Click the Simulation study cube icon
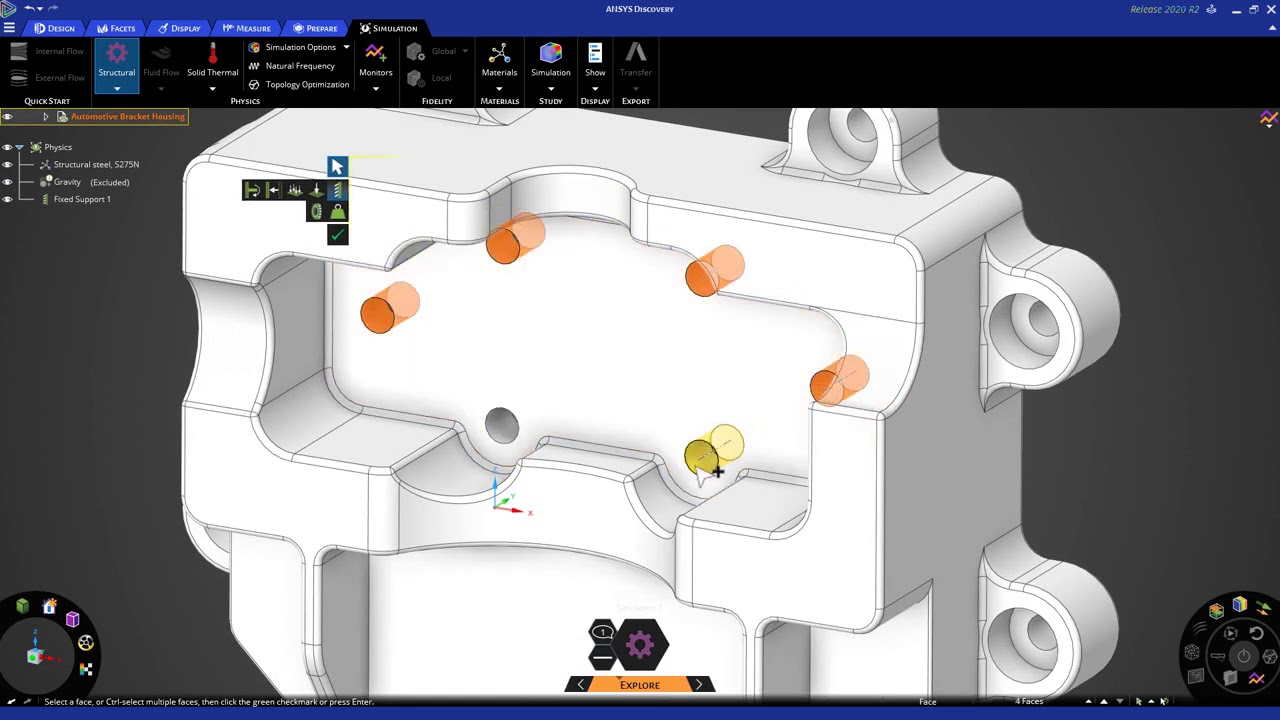 pyautogui.click(x=550, y=54)
